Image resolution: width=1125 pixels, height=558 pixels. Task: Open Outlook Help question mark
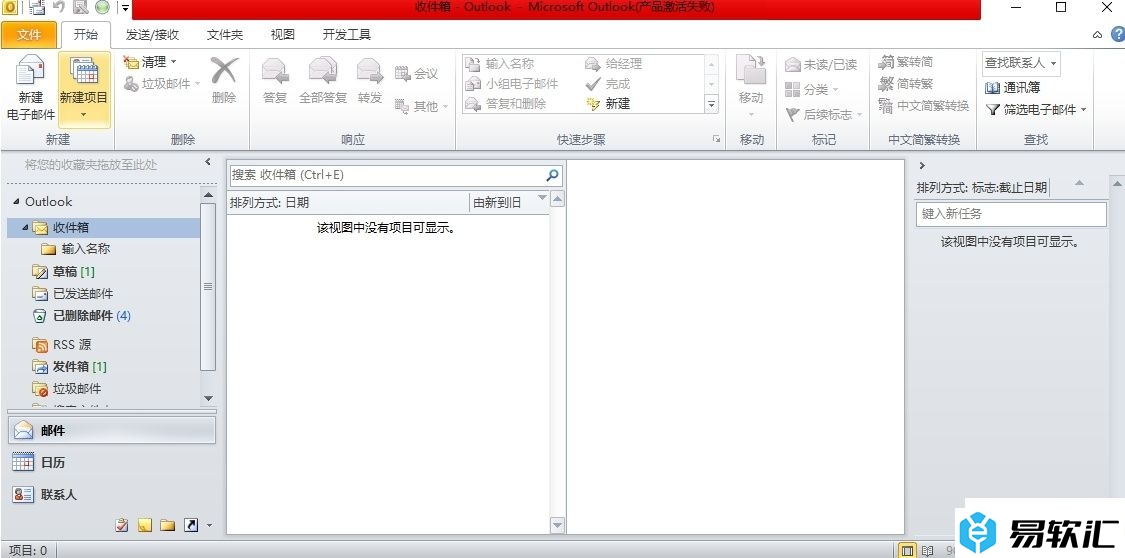pyautogui.click(x=1118, y=34)
